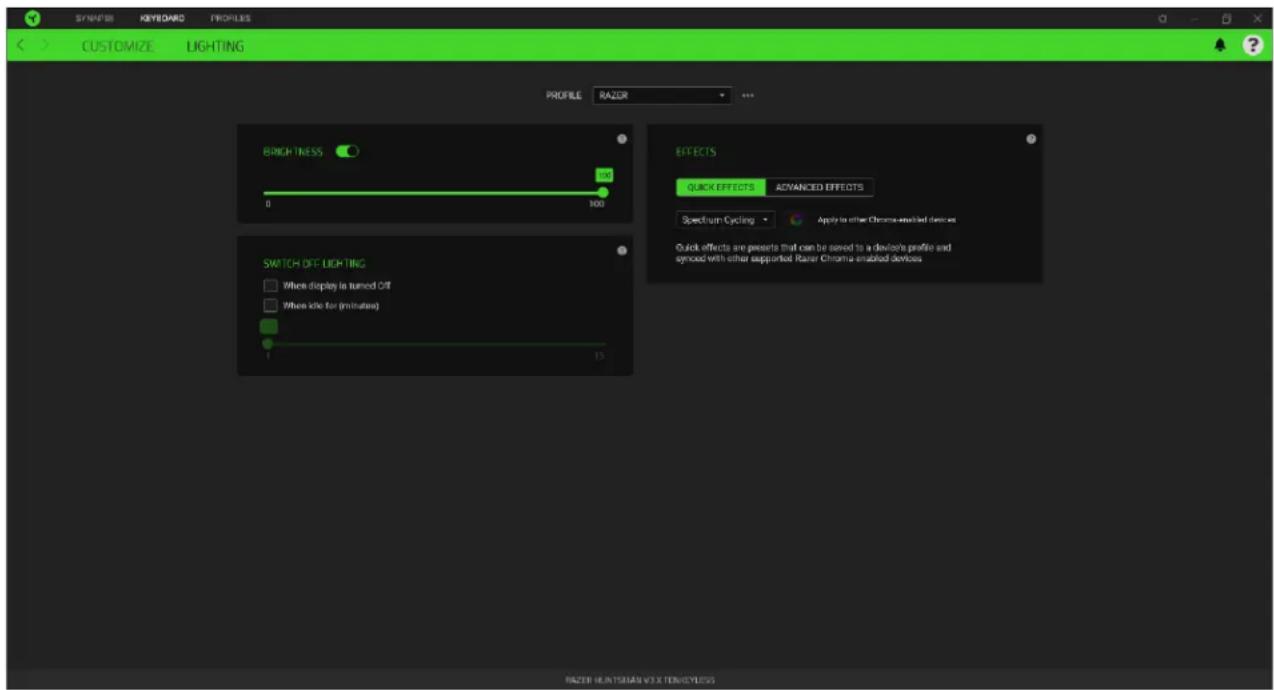Open the settings gear in title bar

coord(1162,18)
